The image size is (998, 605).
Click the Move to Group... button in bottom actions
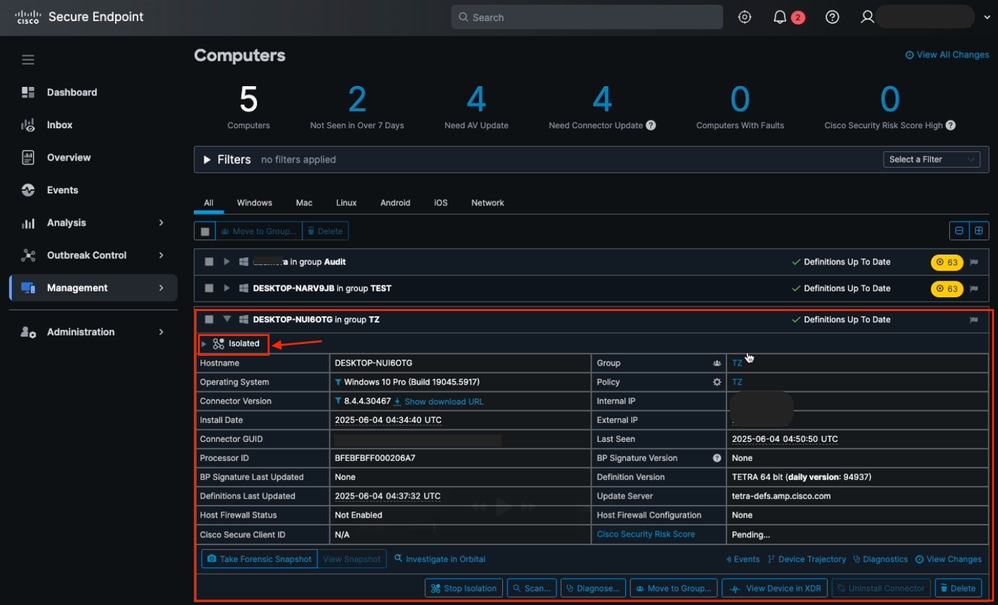coord(674,588)
